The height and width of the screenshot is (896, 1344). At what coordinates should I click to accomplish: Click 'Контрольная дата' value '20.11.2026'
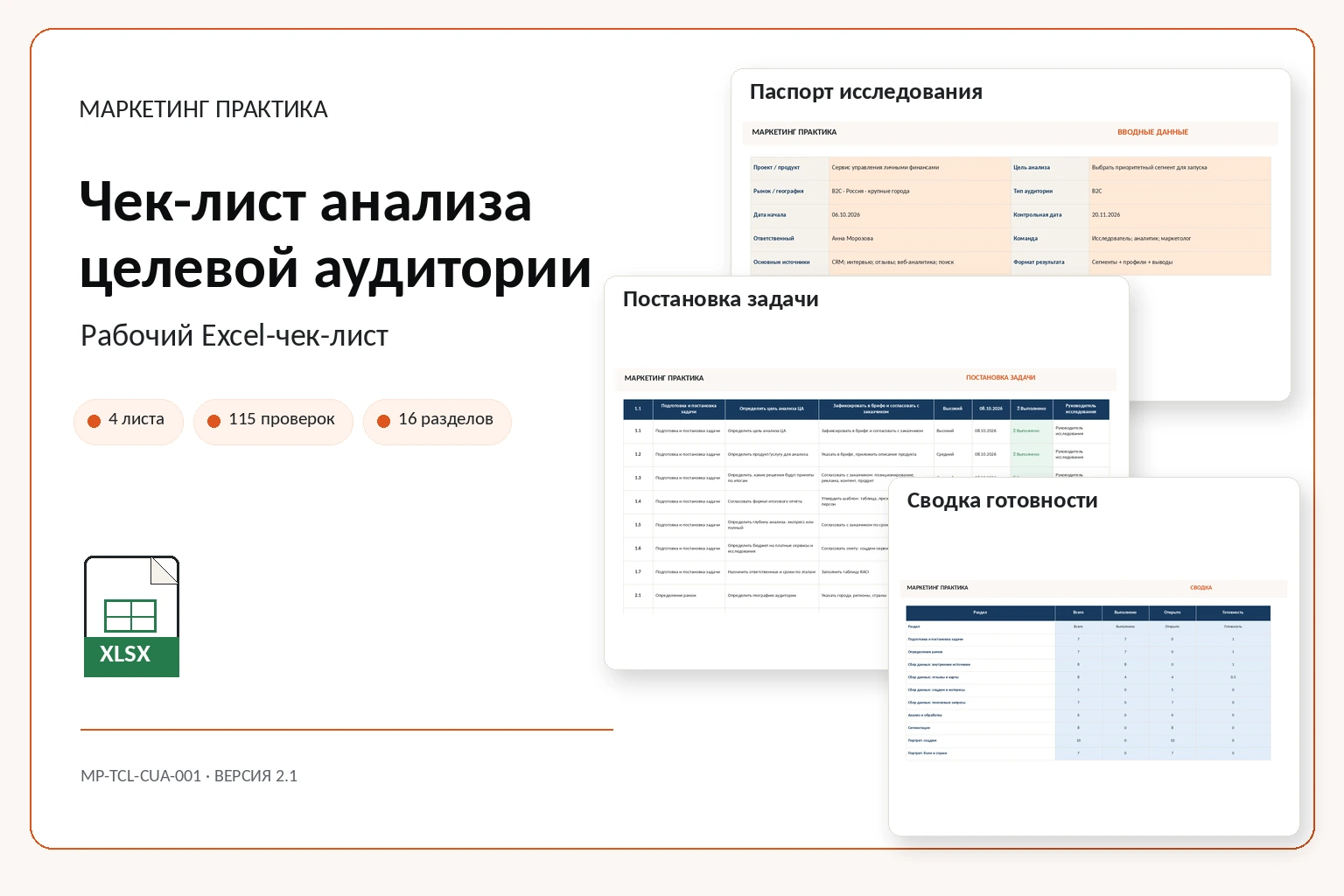coord(1105,214)
